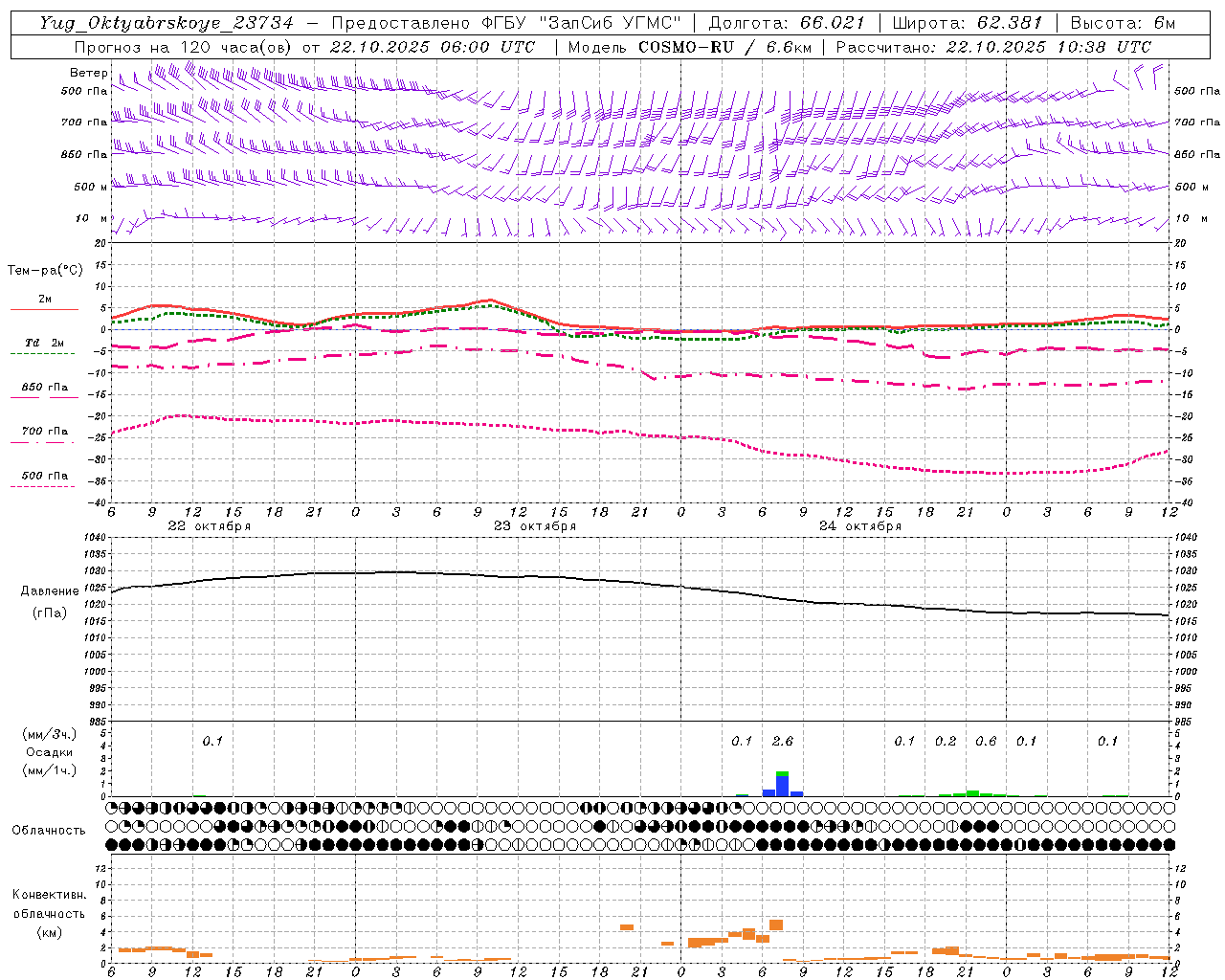Click the 23 октября date label
Image resolution: width=1225 pixels, height=980 pixels.
(534, 526)
